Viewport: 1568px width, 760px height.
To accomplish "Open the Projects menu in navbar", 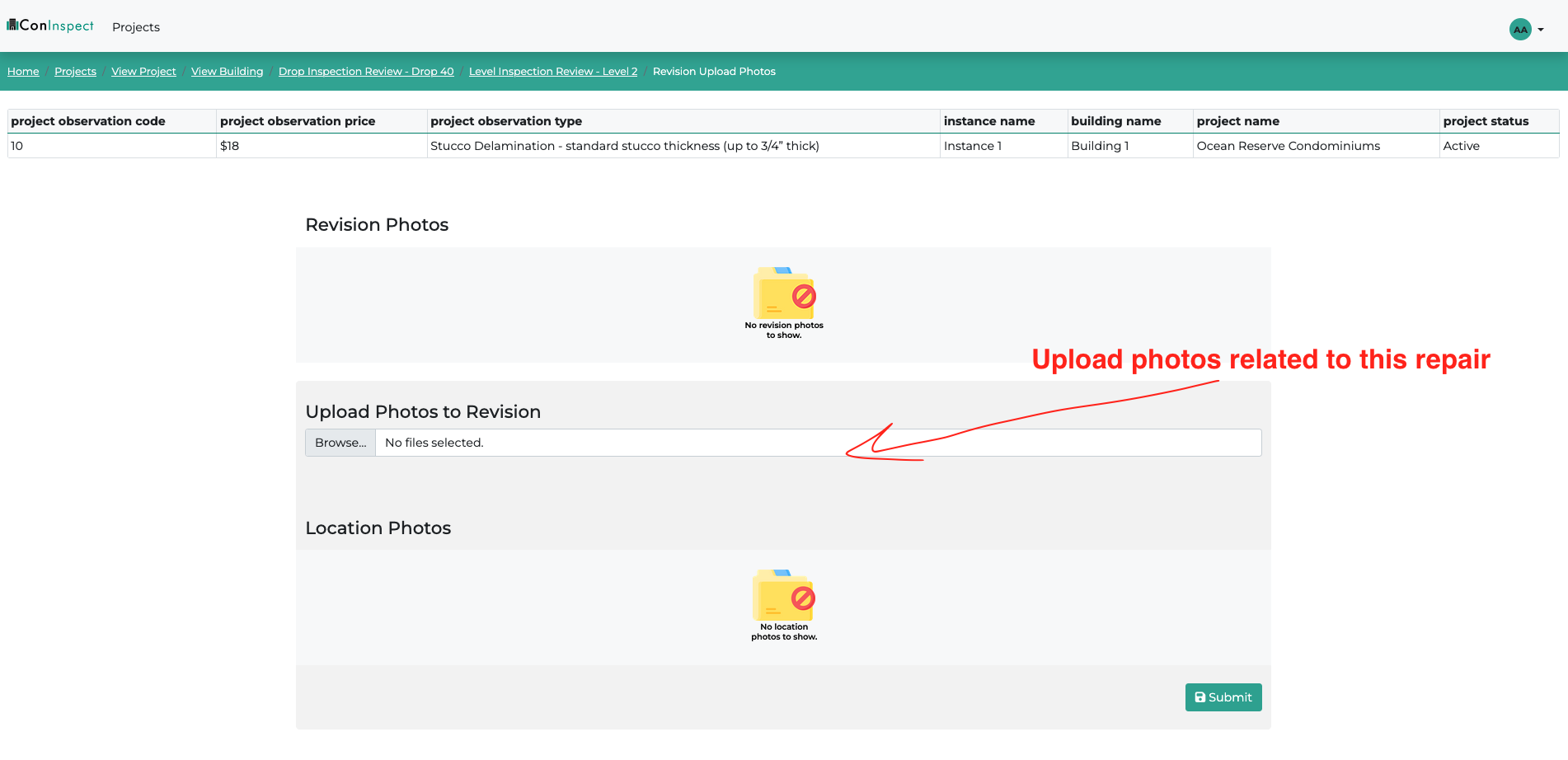I will (136, 27).
